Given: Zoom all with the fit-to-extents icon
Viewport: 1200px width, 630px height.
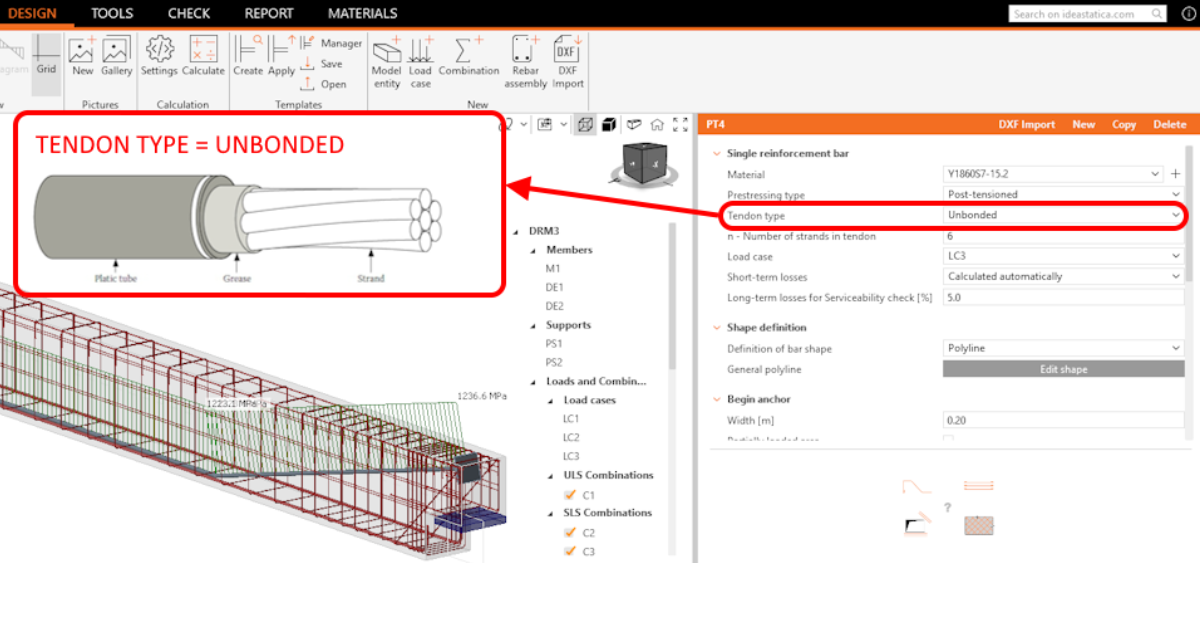Looking at the screenshot, I should click(x=680, y=125).
